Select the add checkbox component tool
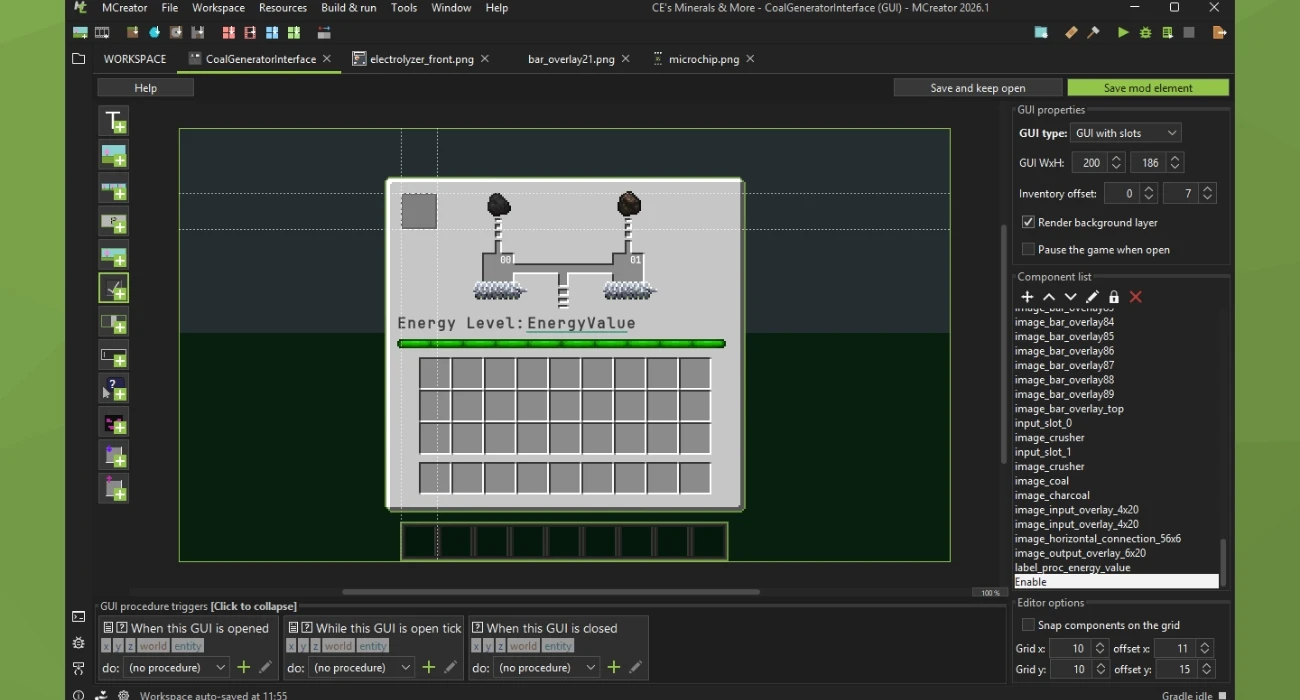Image resolution: width=1300 pixels, height=700 pixels. [114, 288]
